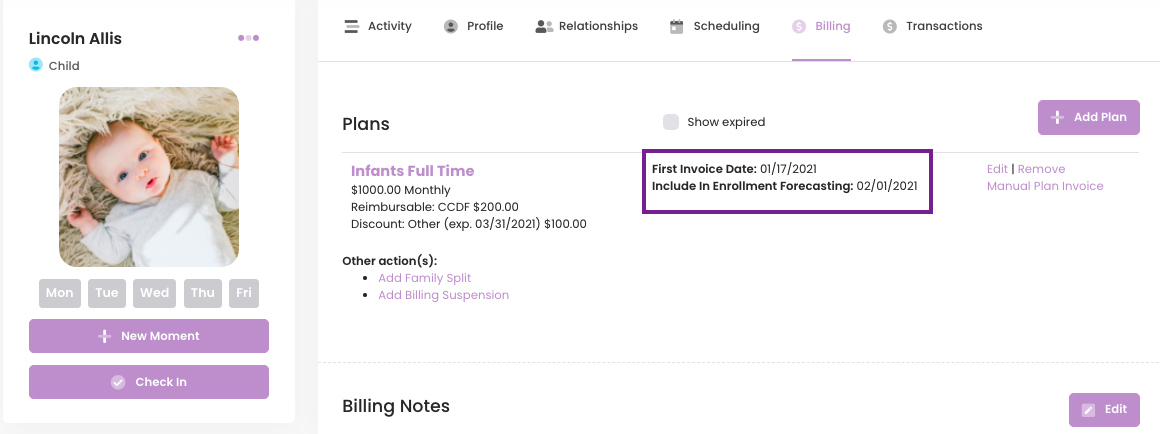Enable the Show expired checkbox
This screenshot has height=434, width=1160.
(671, 122)
